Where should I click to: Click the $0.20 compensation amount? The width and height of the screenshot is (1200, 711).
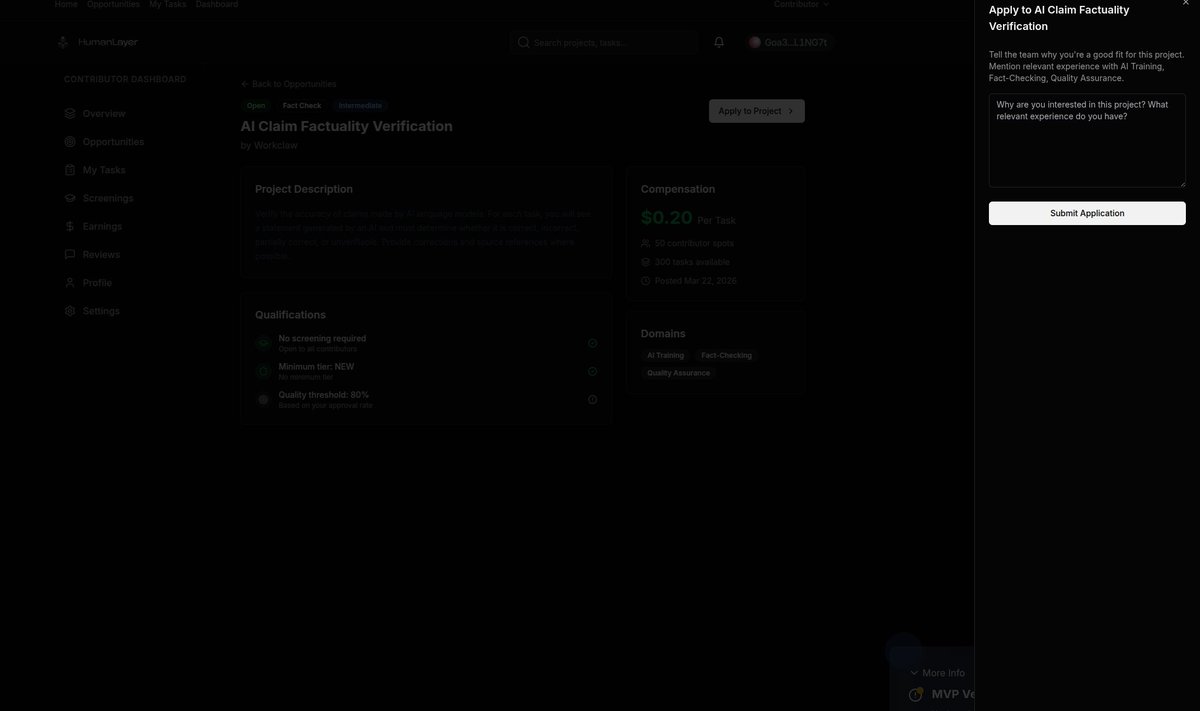(666, 217)
